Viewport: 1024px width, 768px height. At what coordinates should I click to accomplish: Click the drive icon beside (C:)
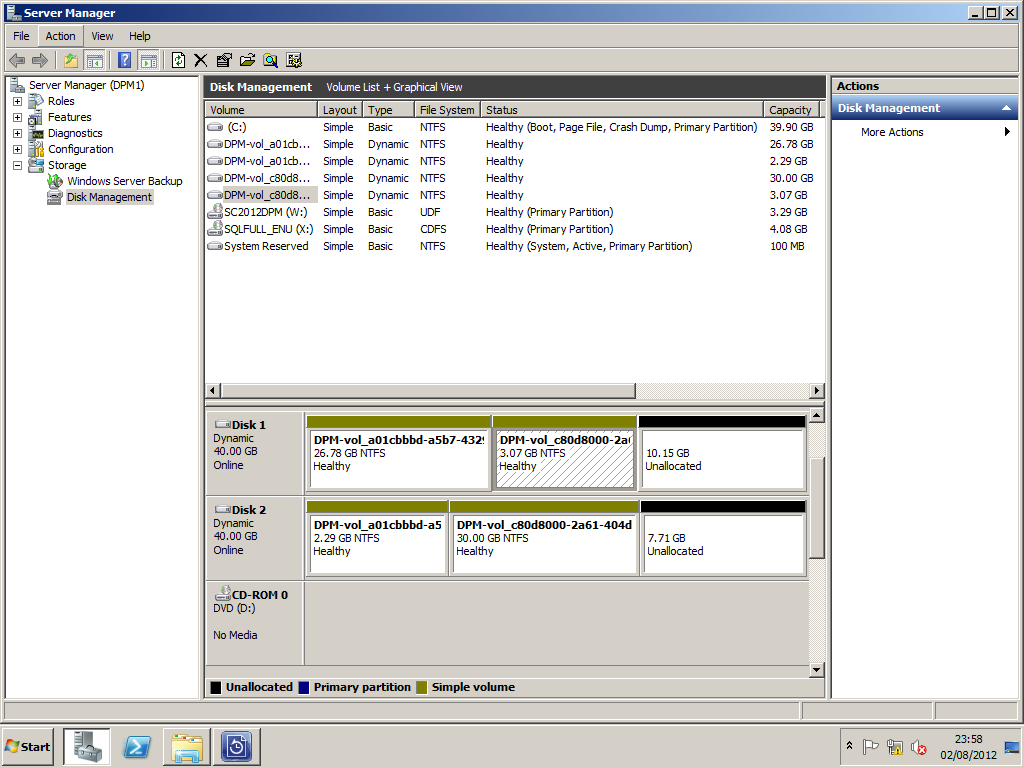(x=215, y=127)
